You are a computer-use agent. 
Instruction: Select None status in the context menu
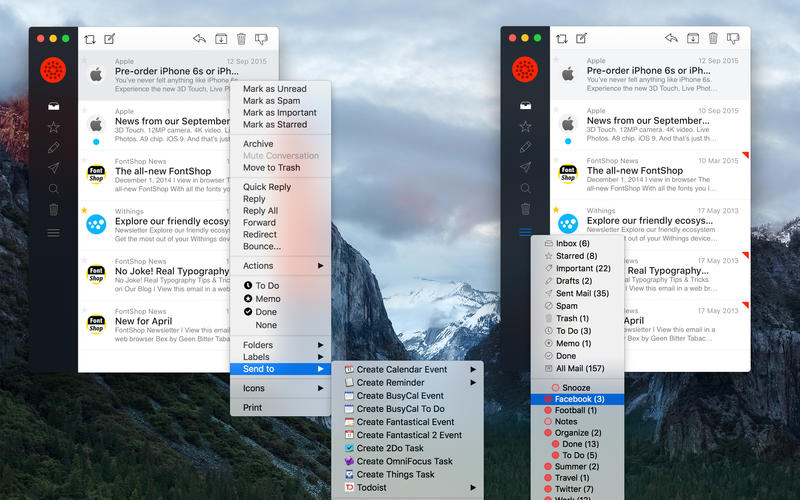click(266, 325)
